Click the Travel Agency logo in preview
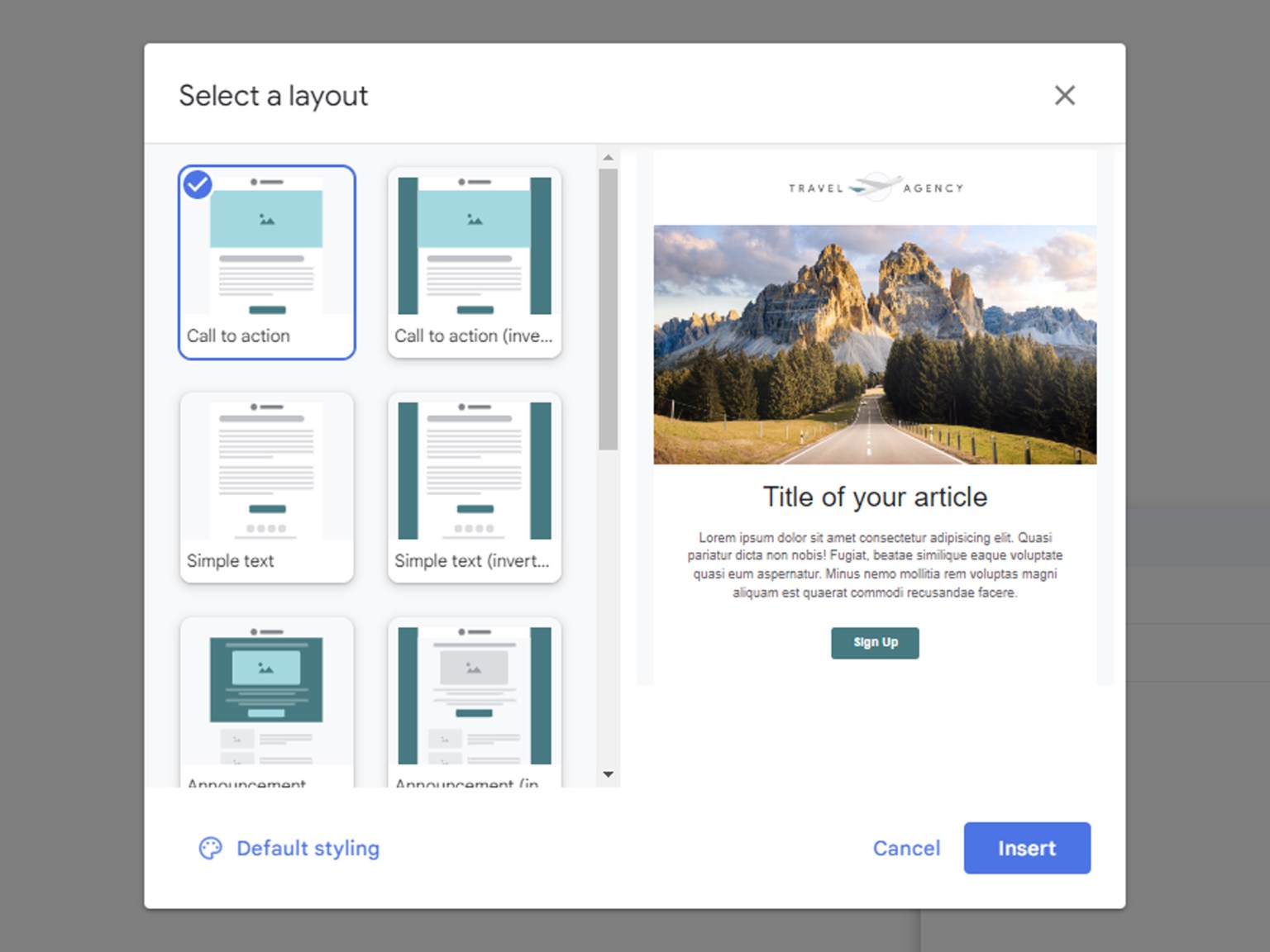The image size is (1270, 952). [875, 187]
